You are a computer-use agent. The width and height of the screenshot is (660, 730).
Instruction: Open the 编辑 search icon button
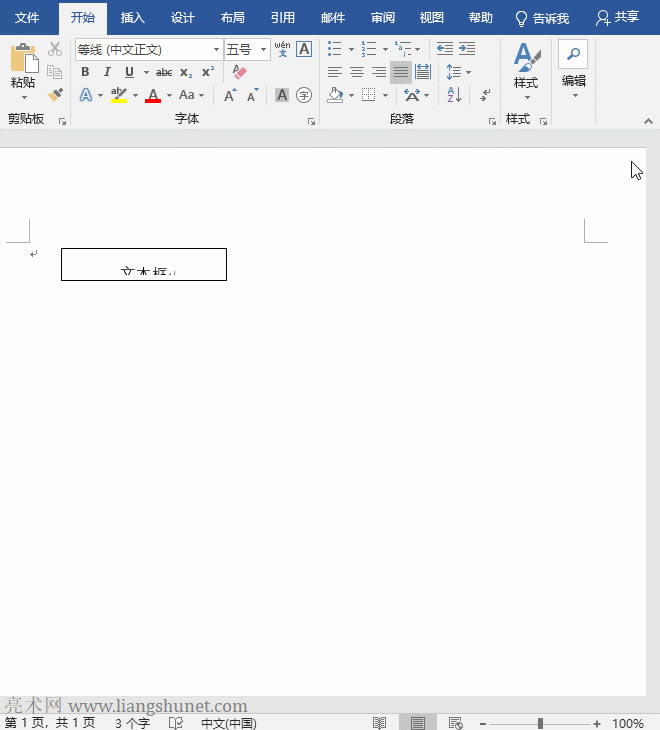573,55
